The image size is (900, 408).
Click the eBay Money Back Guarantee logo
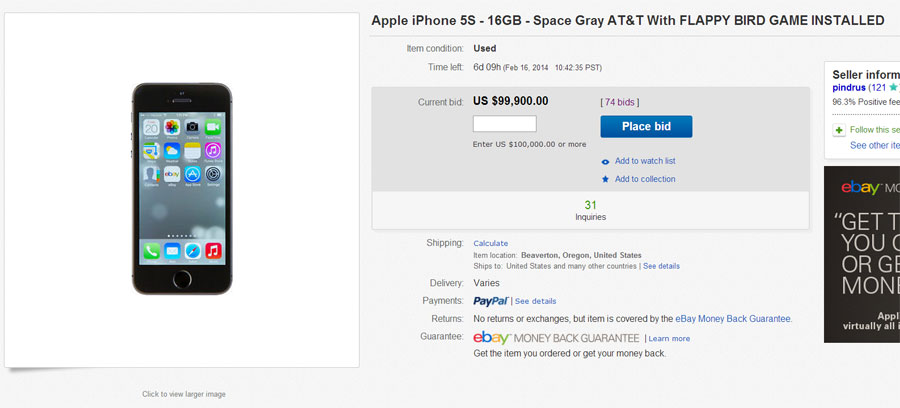(x=556, y=338)
